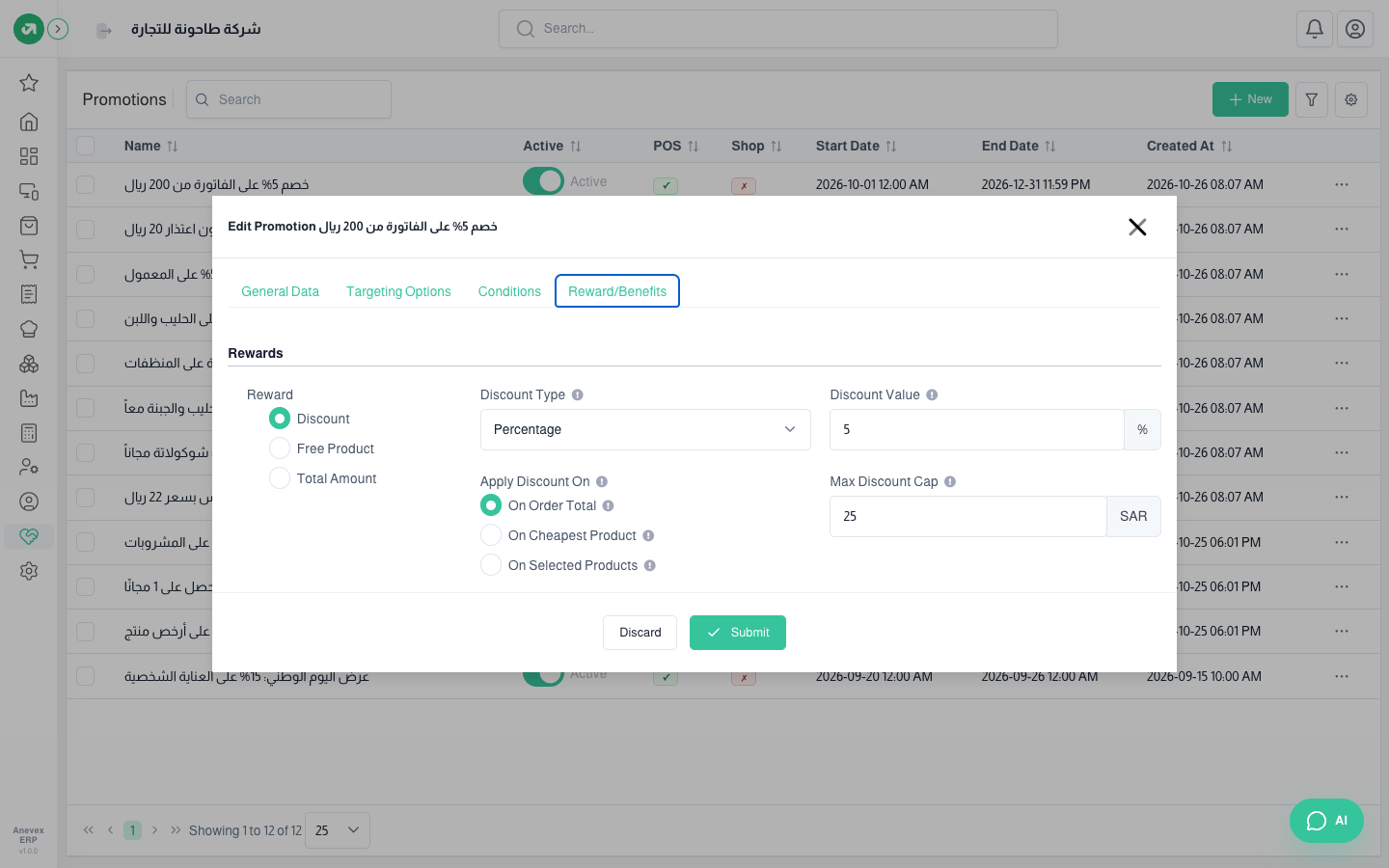Choose On Order Total radio option
Screen dimensions: 1389x868
(491, 505)
